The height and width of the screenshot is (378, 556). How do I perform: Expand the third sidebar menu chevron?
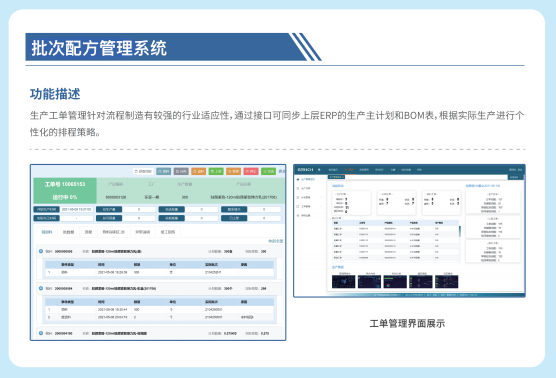[321, 197]
